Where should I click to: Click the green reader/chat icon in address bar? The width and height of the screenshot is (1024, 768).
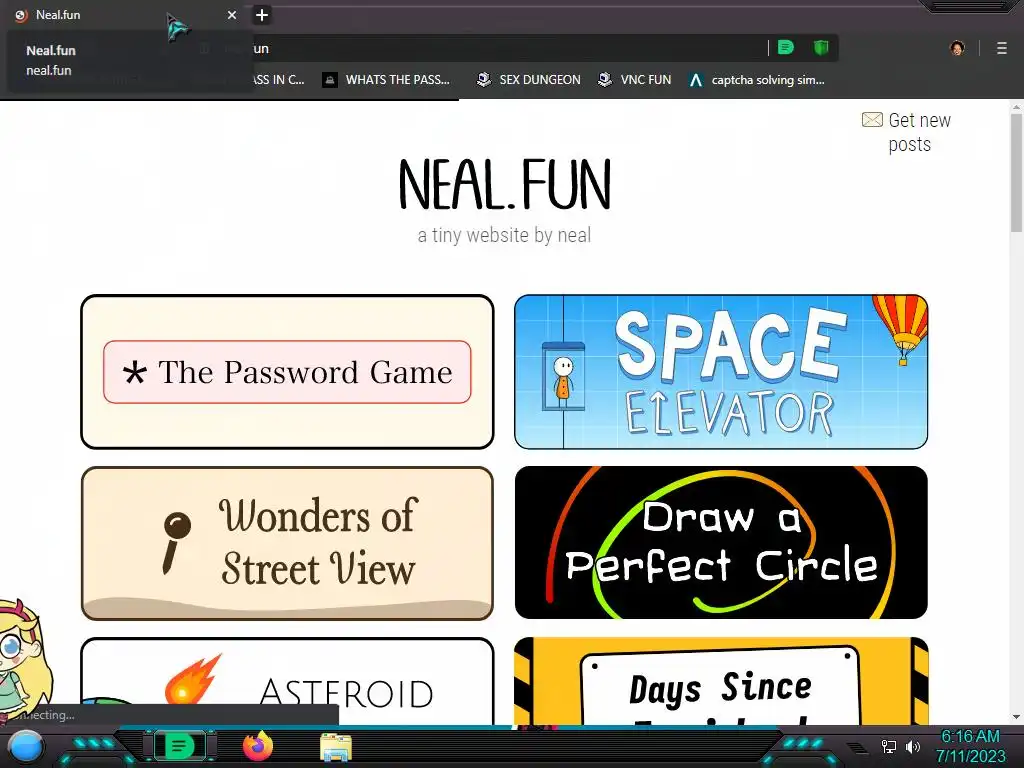(786, 48)
